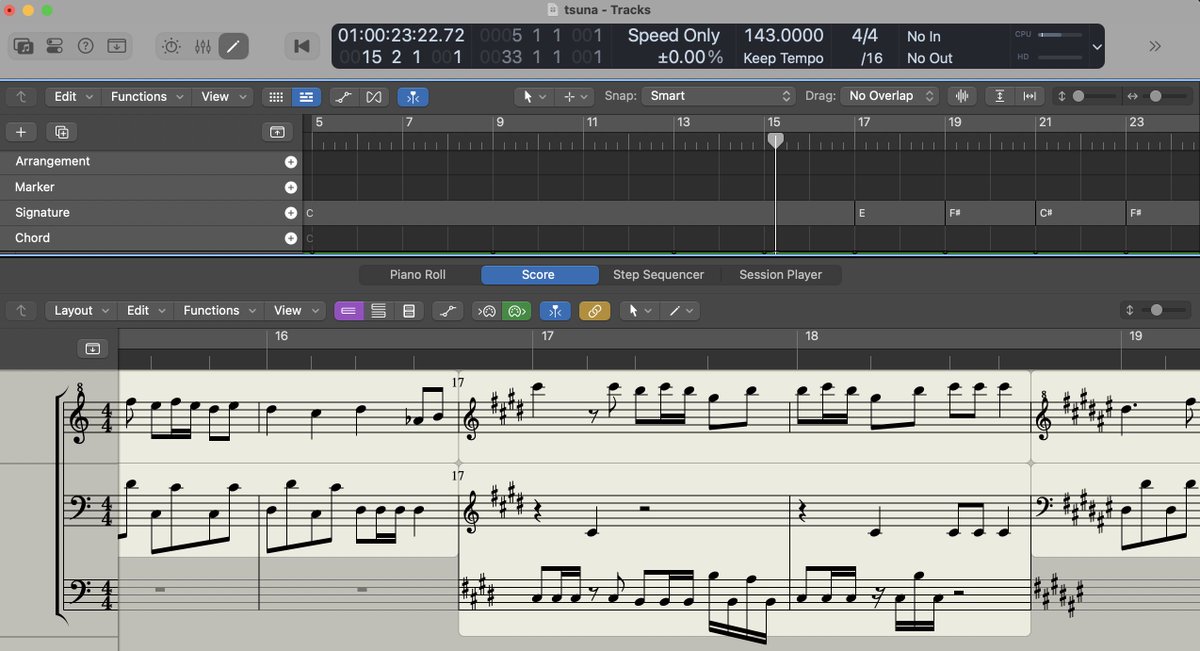Open the Score editor View menu
This screenshot has width=1200, height=651.
[296, 311]
